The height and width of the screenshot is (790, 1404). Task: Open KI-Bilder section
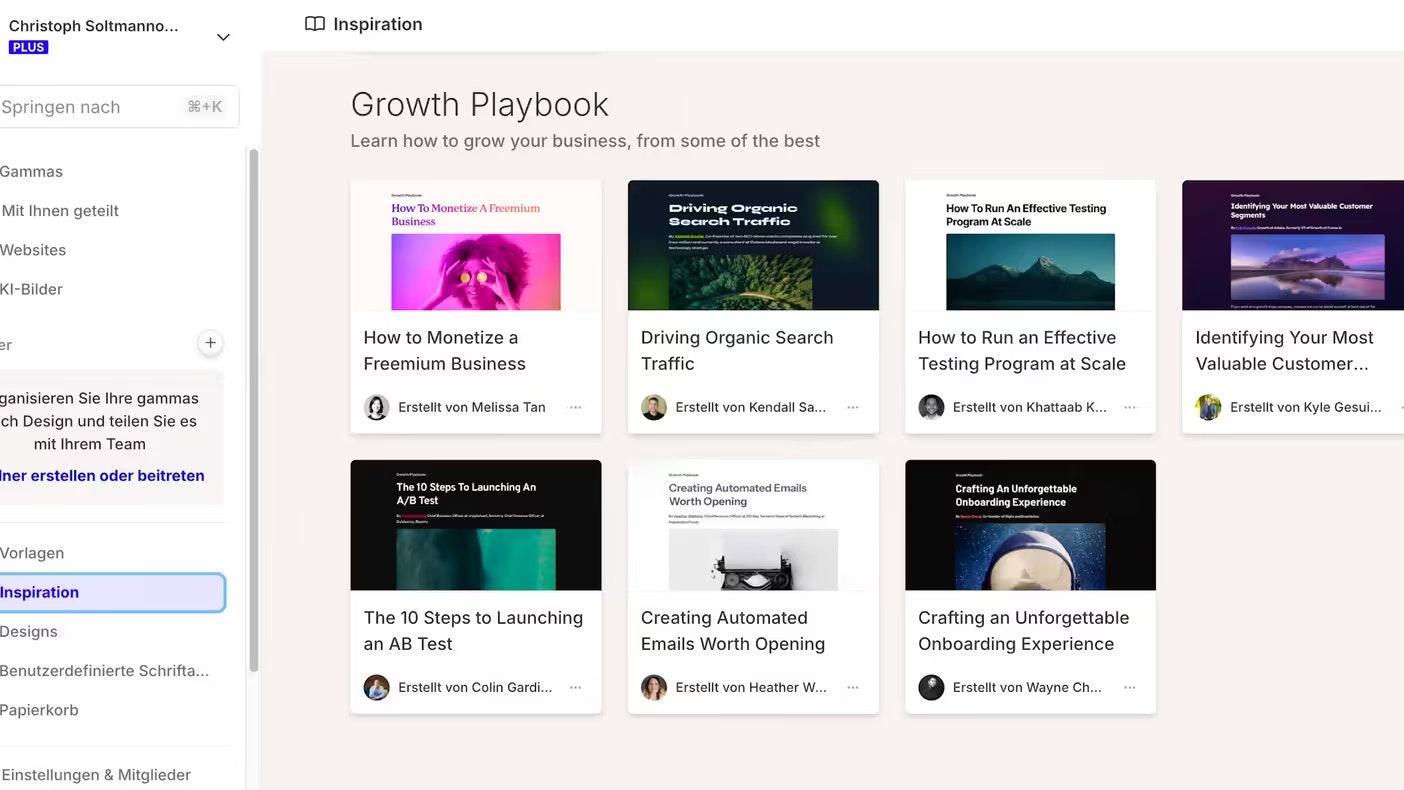point(31,289)
